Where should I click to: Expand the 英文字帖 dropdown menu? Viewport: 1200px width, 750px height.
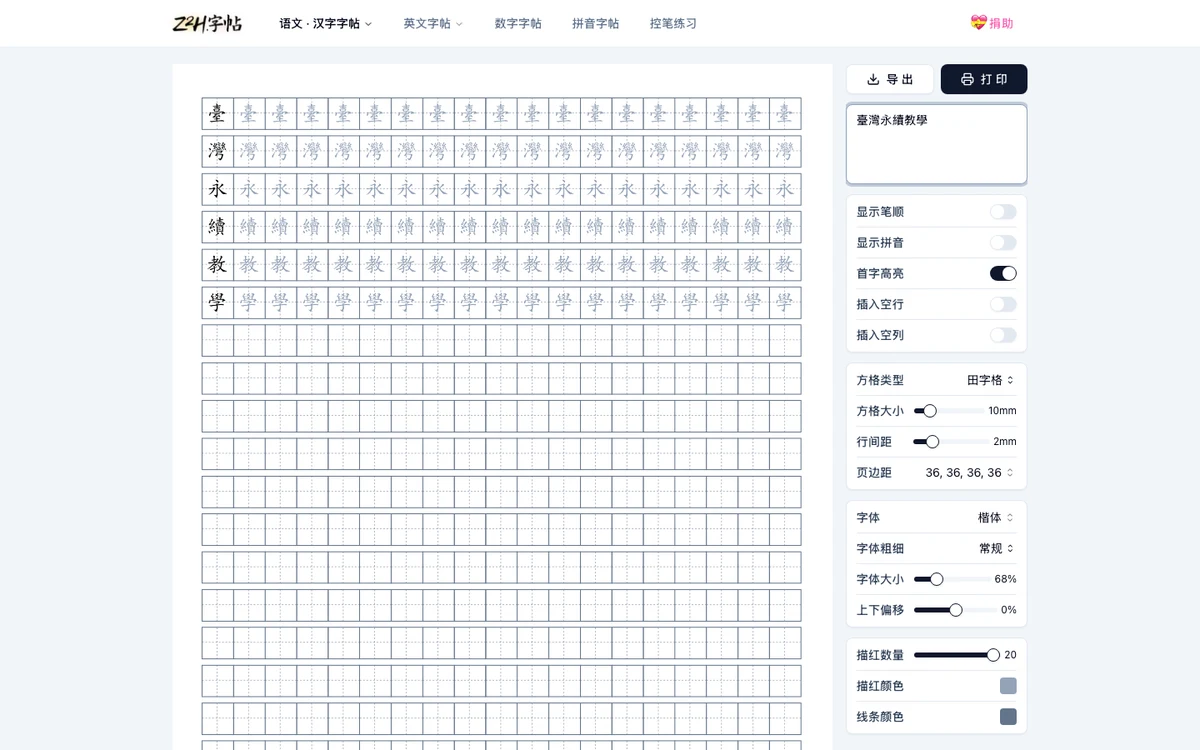433,23
